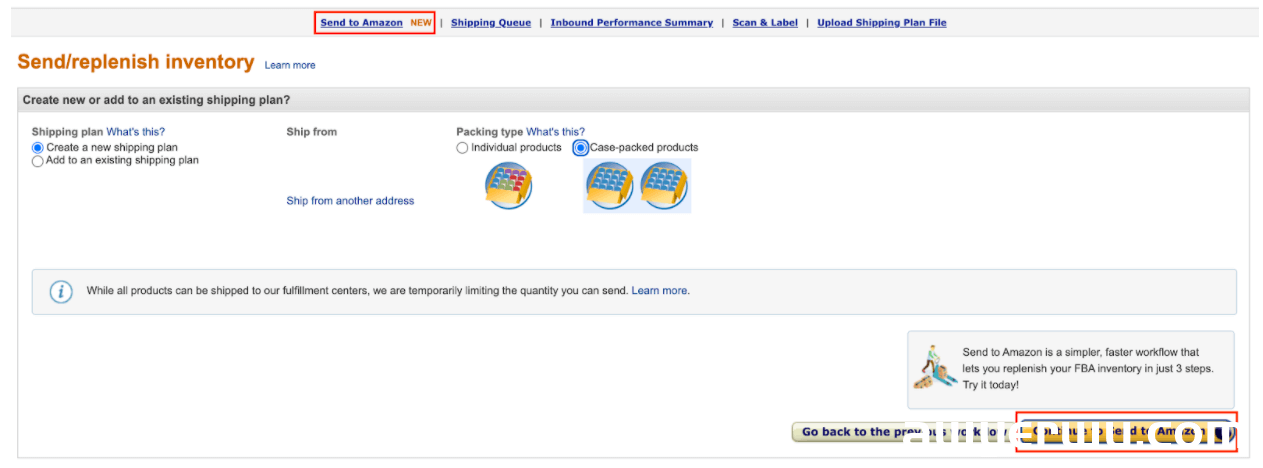This screenshot has width=1263, height=468.
Task: Click the Send to Amazon delivery illustration
Action: point(935,367)
